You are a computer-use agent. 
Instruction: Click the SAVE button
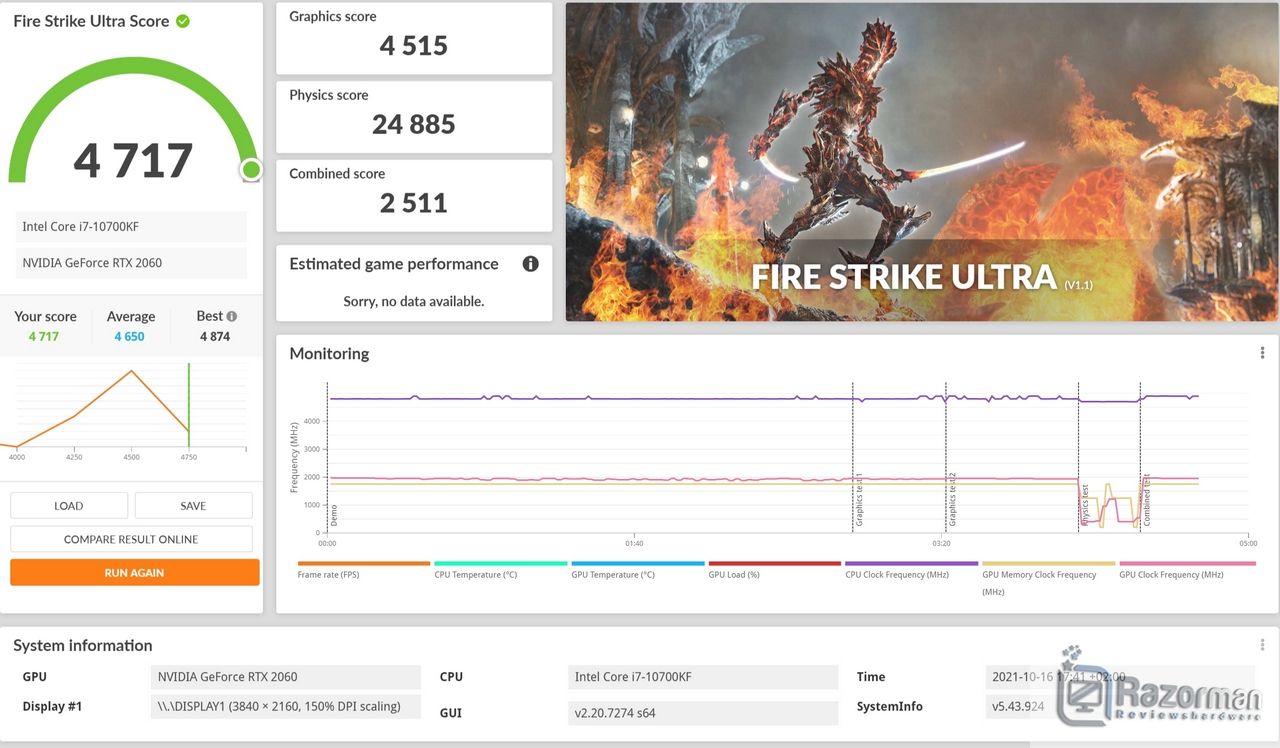pos(193,506)
